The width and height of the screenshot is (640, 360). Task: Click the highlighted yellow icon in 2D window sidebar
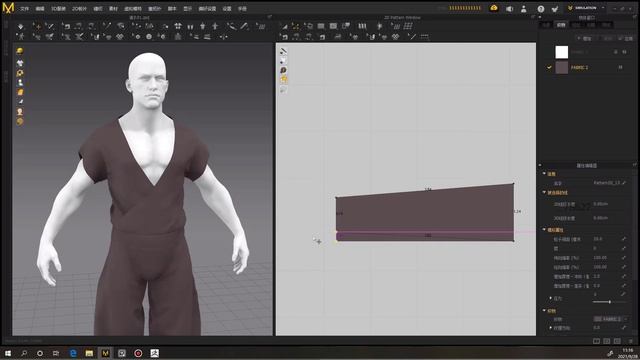point(283,80)
